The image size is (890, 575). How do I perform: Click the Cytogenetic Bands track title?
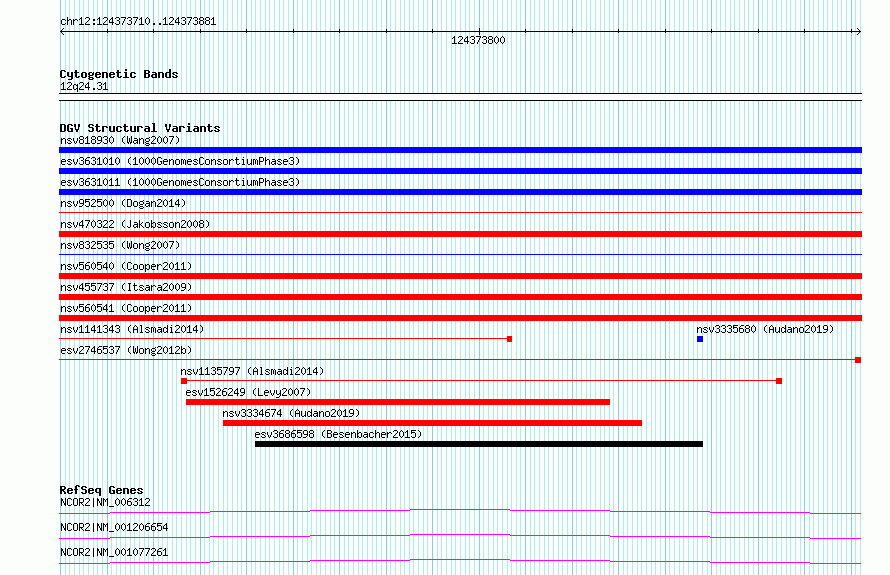tap(119, 74)
